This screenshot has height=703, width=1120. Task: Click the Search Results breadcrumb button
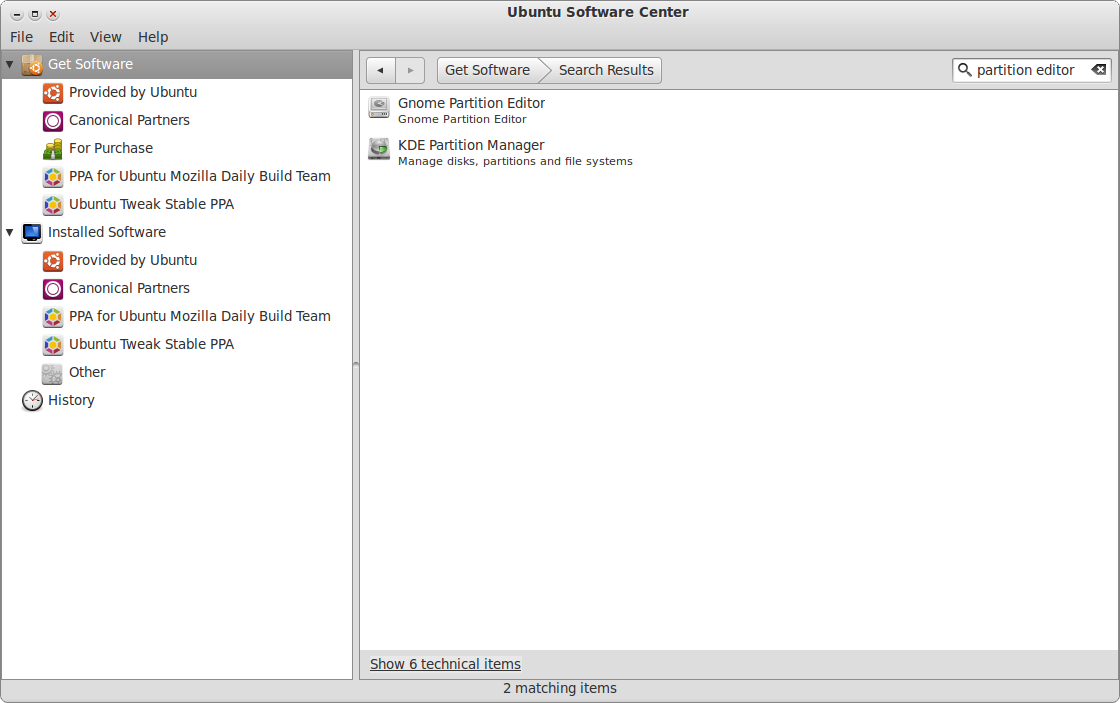pyautogui.click(x=606, y=70)
